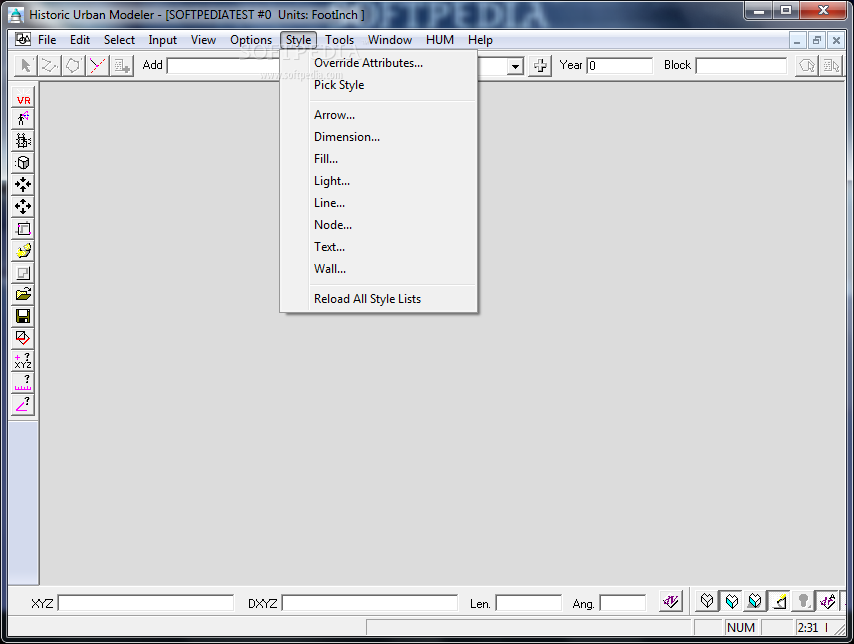Open the Select menu
This screenshot has width=854, height=644.
(x=119, y=40)
